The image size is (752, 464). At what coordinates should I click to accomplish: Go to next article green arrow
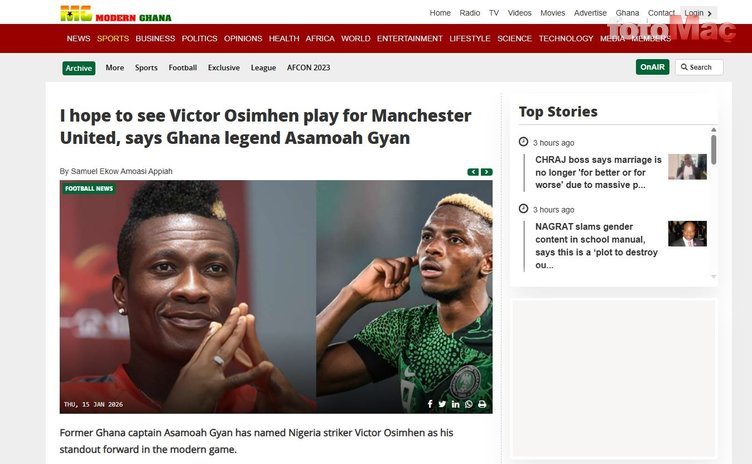[487, 172]
